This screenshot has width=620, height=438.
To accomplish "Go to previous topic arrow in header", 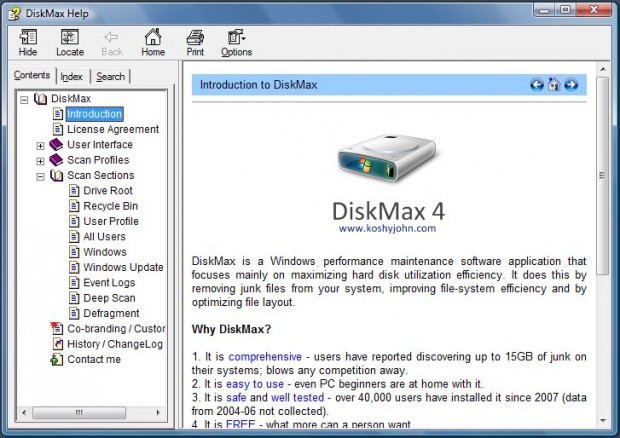I will pos(537,85).
